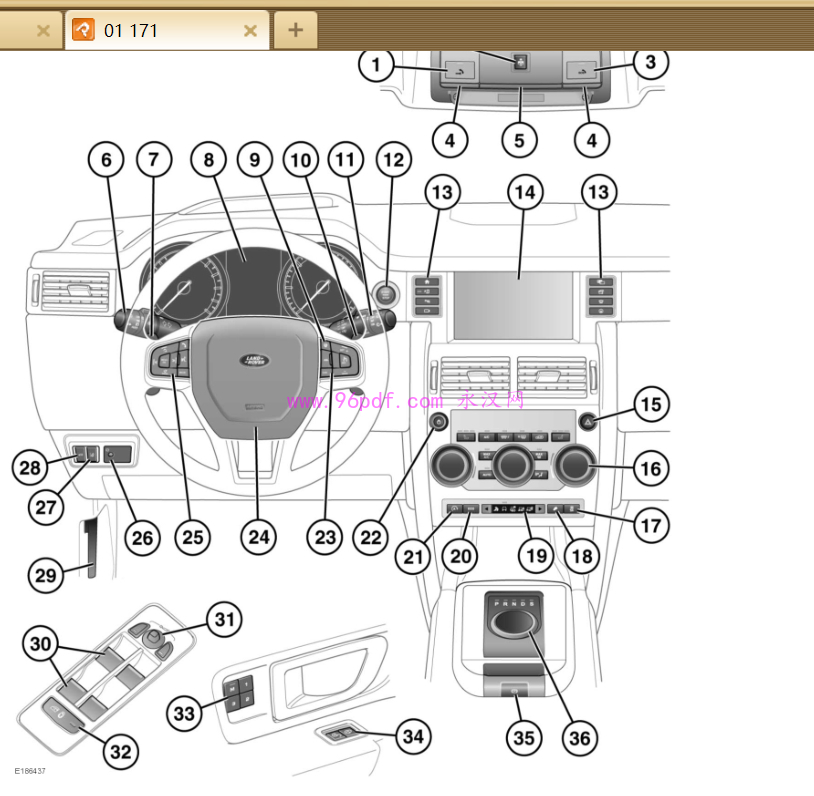Open a new tab with the plus button
Screen dimensions: 814x796
pyautogui.click(x=295, y=30)
